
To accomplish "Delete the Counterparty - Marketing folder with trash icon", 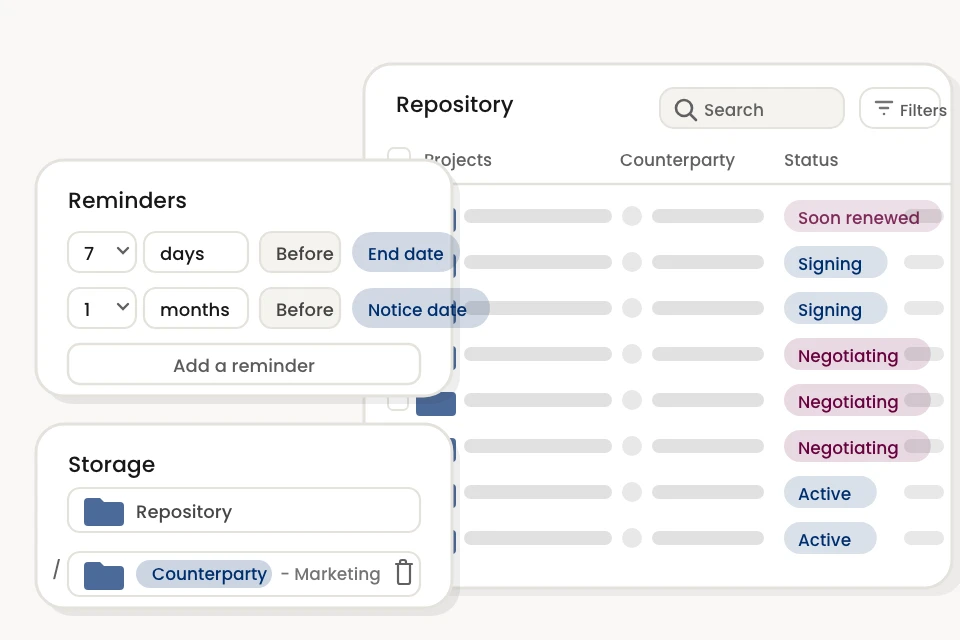I will (403, 573).
